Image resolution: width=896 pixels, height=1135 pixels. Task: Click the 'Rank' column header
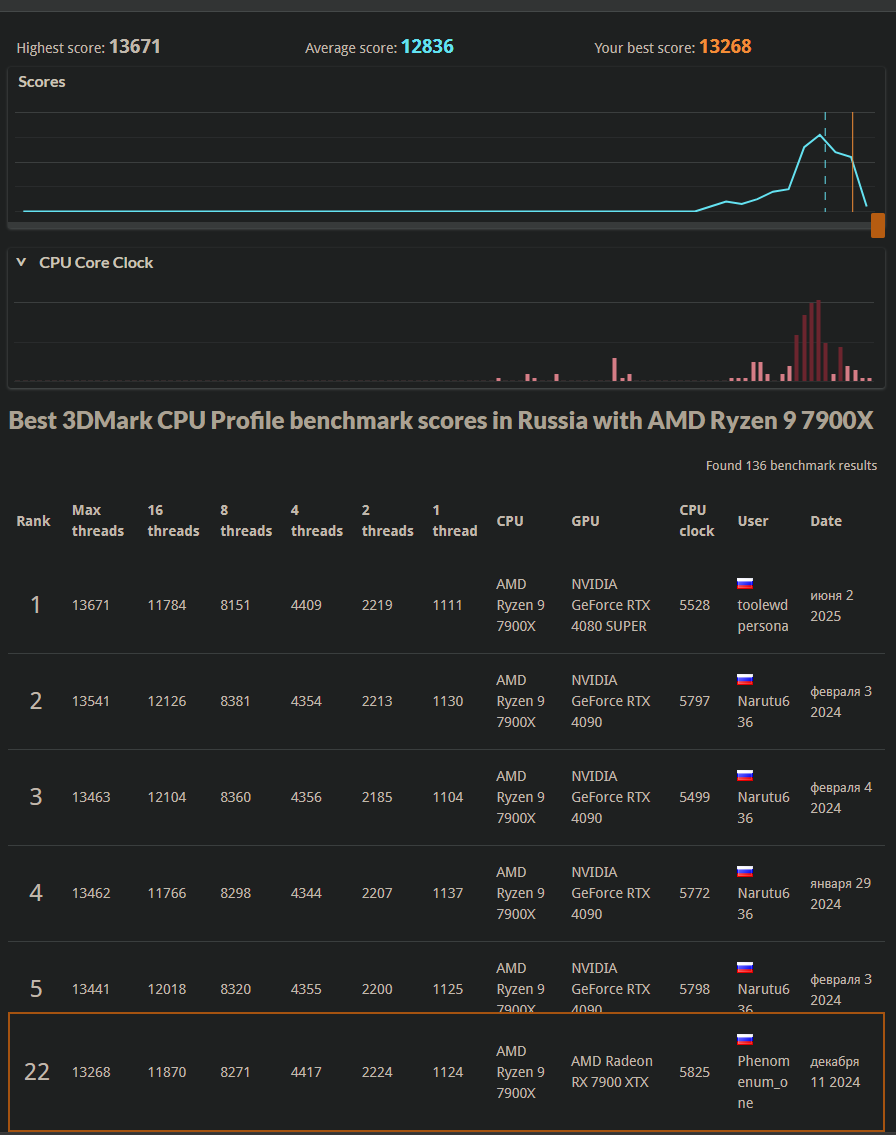click(33, 521)
